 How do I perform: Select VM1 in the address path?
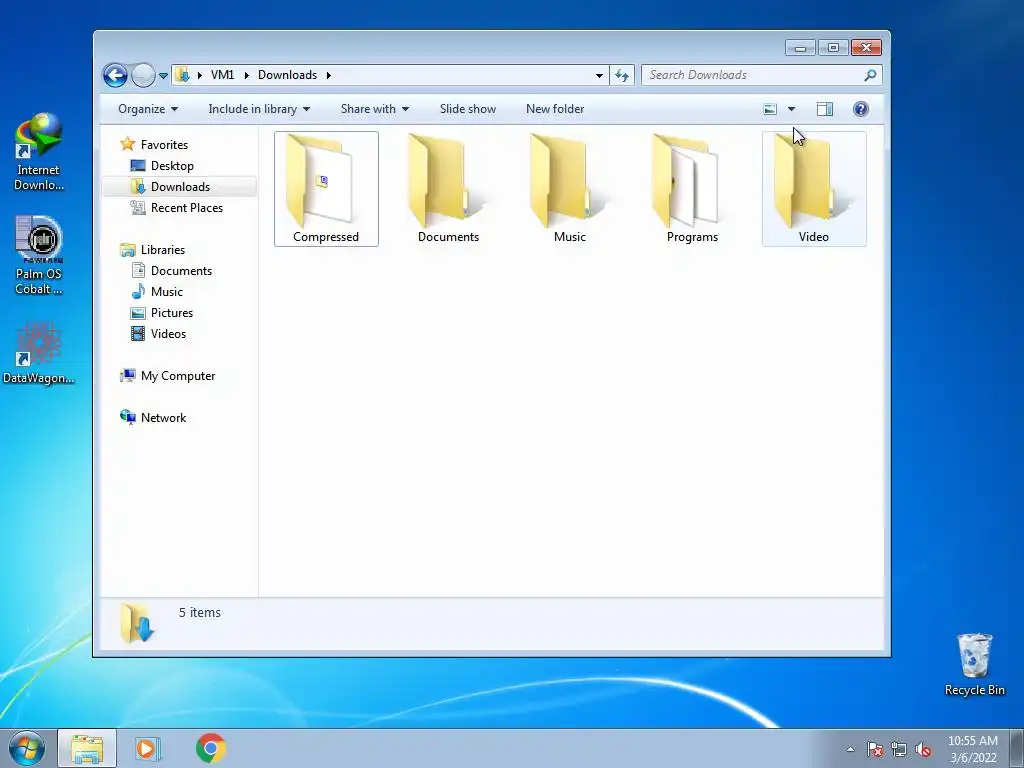tap(222, 75)
